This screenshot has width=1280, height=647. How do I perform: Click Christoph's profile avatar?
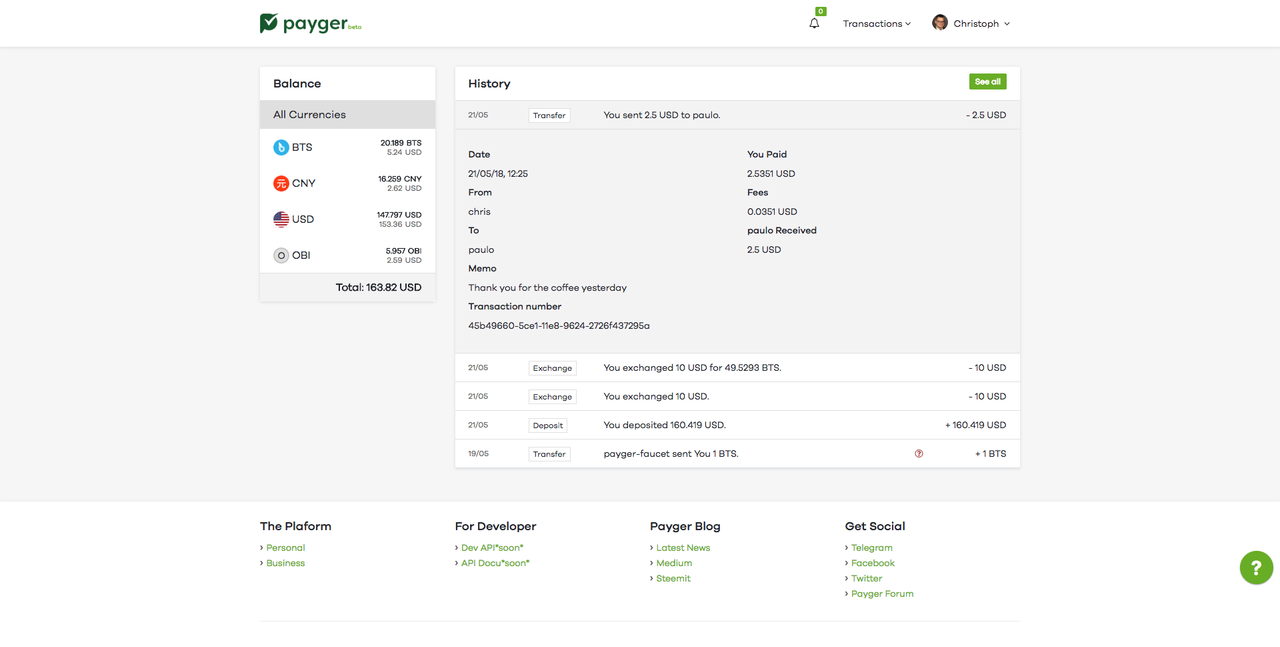pyautogui.click(x=940, y=23)
